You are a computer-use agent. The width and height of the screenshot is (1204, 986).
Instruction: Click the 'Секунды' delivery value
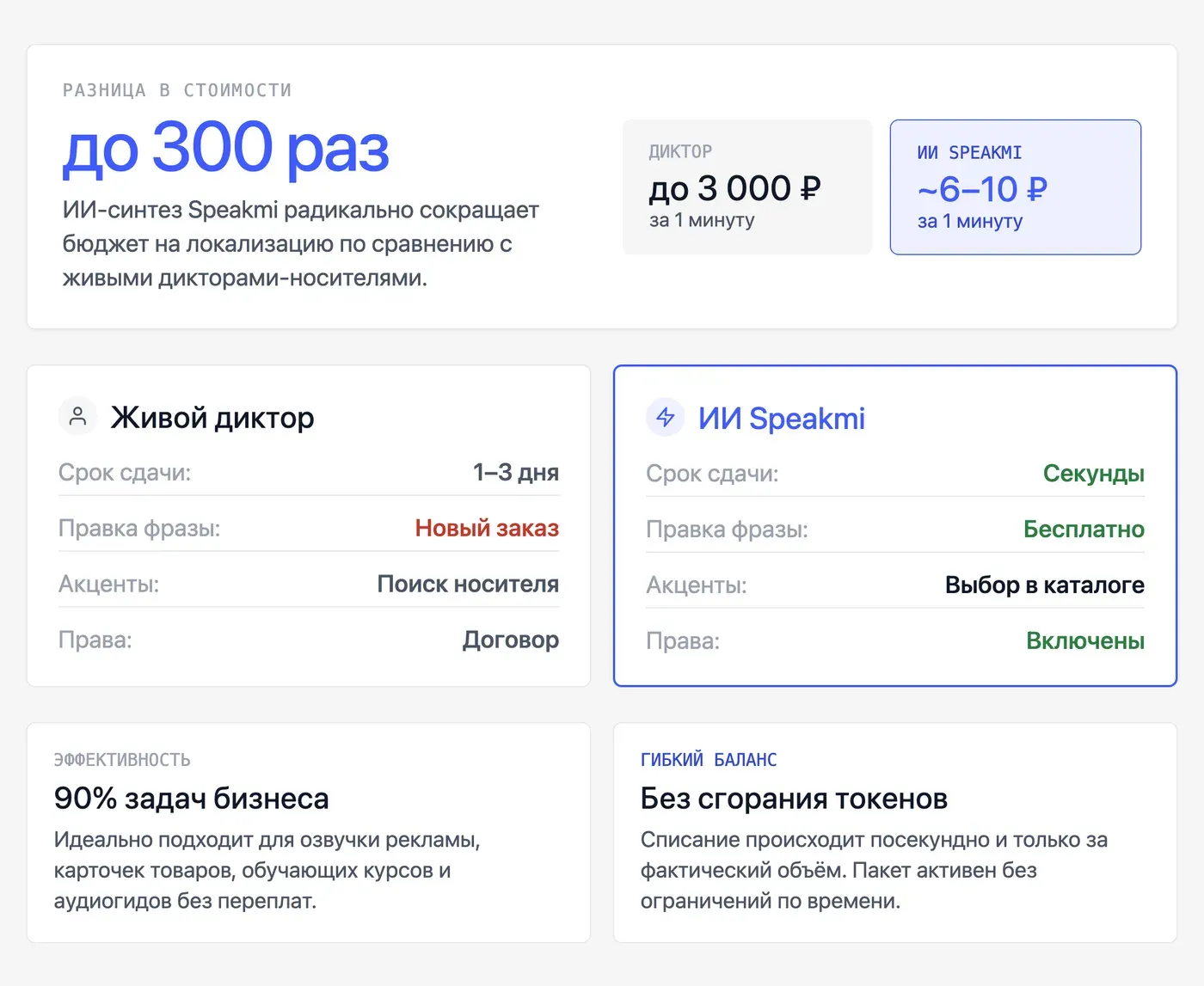(x=1093, y=474)
